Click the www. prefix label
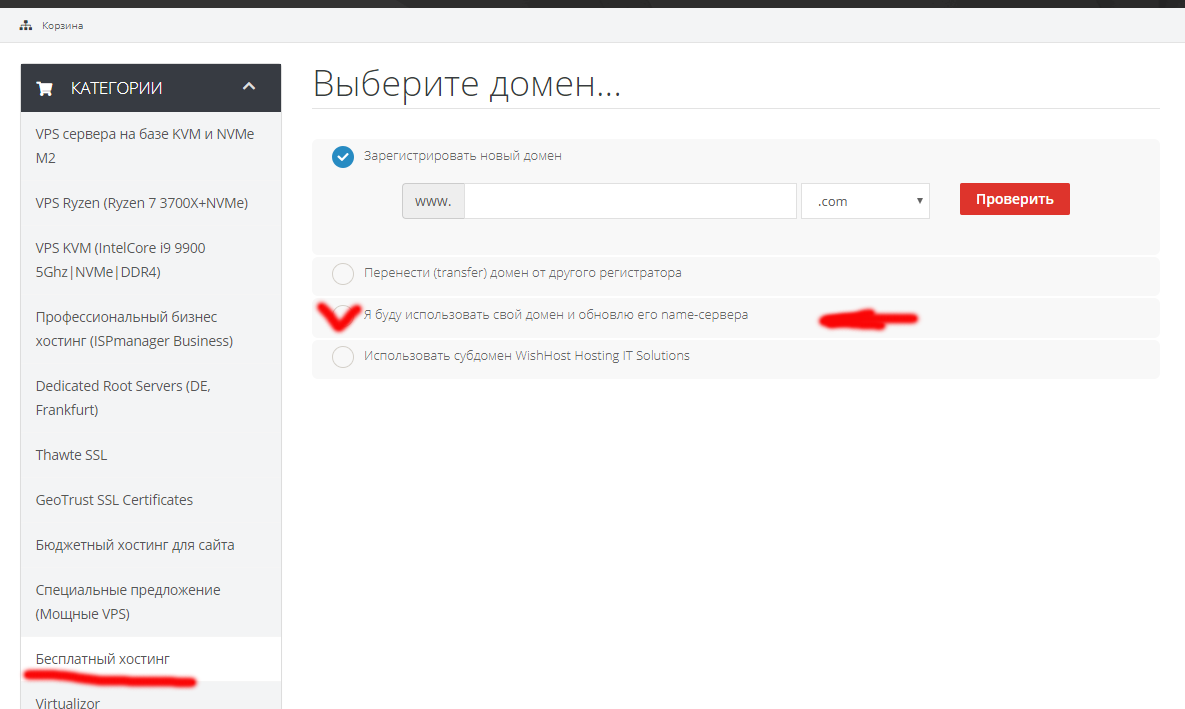Viewport: 1185px width, 709px height. [x=433, y=201]
